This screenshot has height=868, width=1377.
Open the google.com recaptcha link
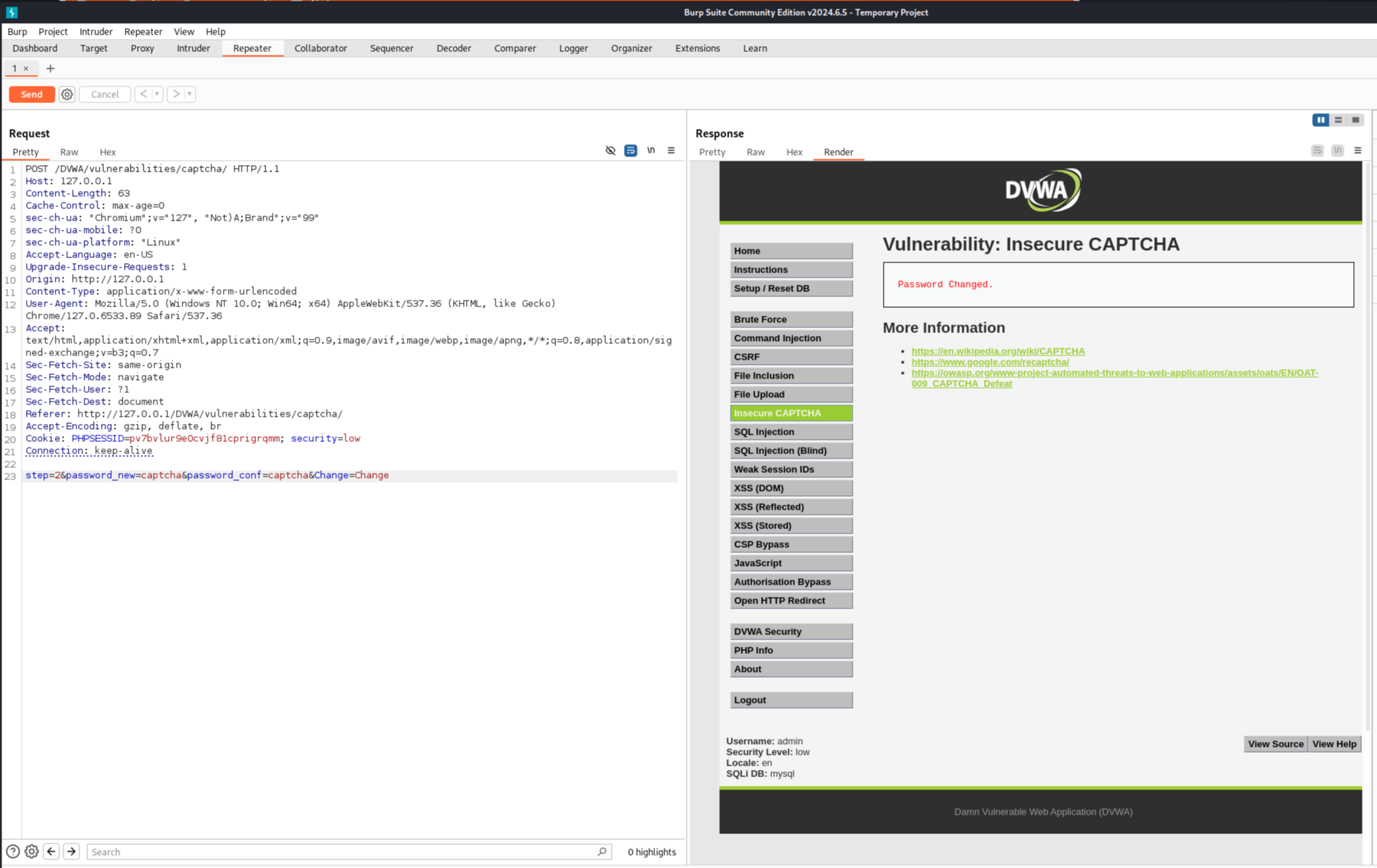990,362
